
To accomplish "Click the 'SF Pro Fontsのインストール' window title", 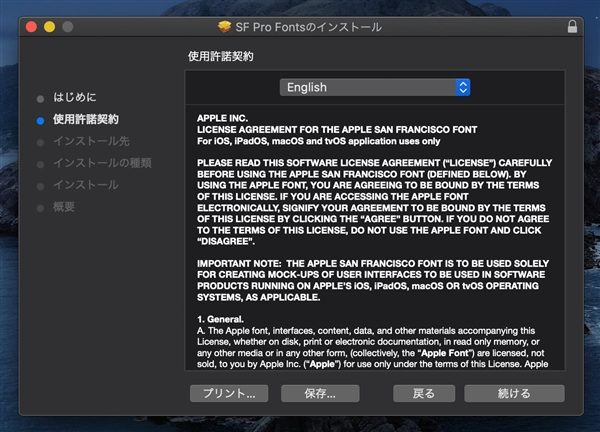I will click(x=308, y=27).
